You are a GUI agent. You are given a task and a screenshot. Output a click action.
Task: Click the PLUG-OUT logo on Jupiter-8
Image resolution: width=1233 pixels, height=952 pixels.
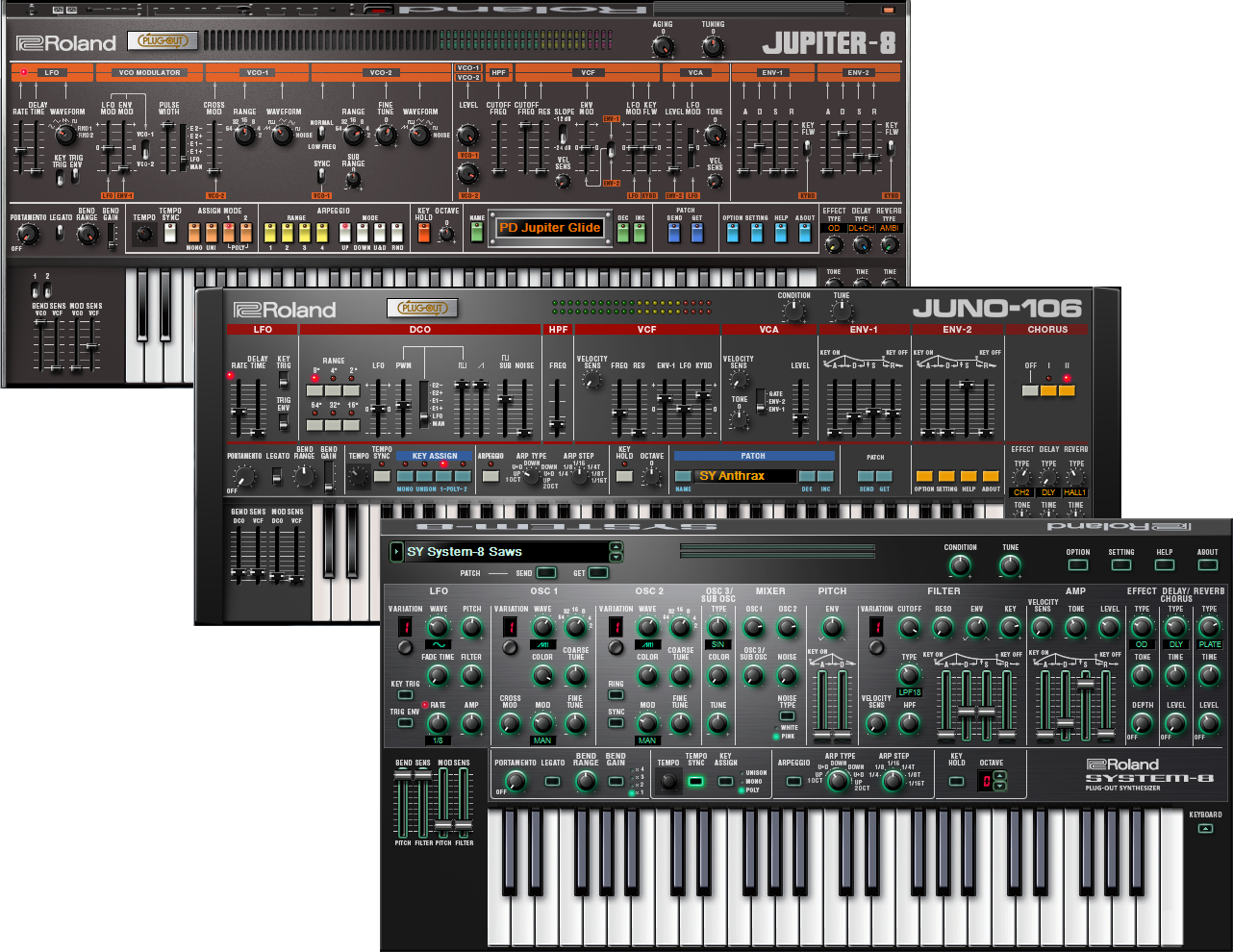coord(164,41)
